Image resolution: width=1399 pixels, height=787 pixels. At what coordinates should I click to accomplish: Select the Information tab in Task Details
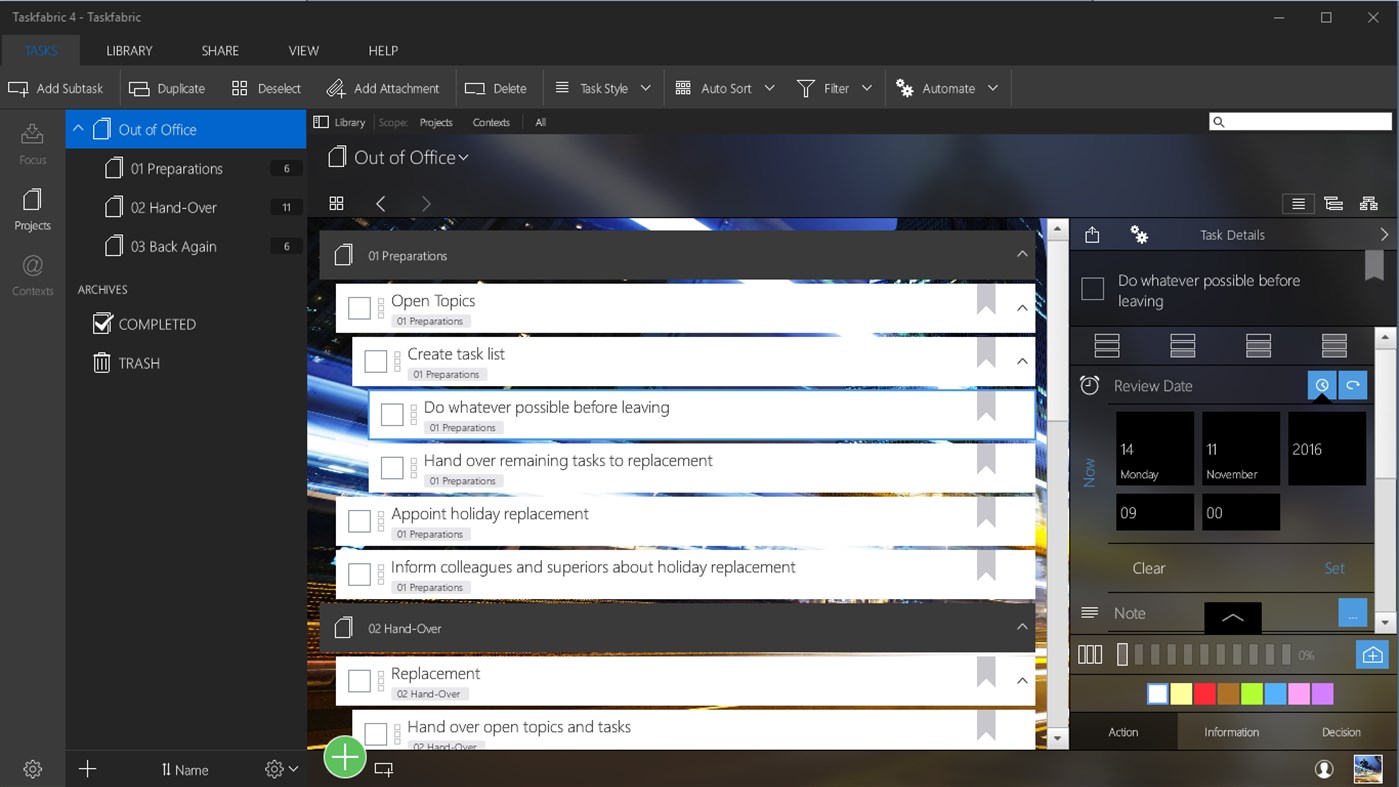pos(1230,731)
